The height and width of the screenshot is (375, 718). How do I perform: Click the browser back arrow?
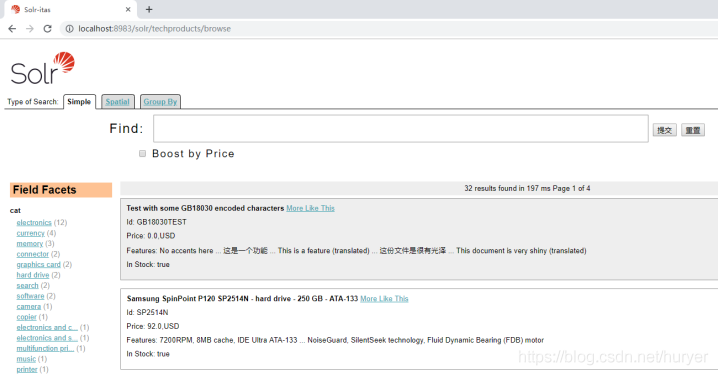click(12, 28)
